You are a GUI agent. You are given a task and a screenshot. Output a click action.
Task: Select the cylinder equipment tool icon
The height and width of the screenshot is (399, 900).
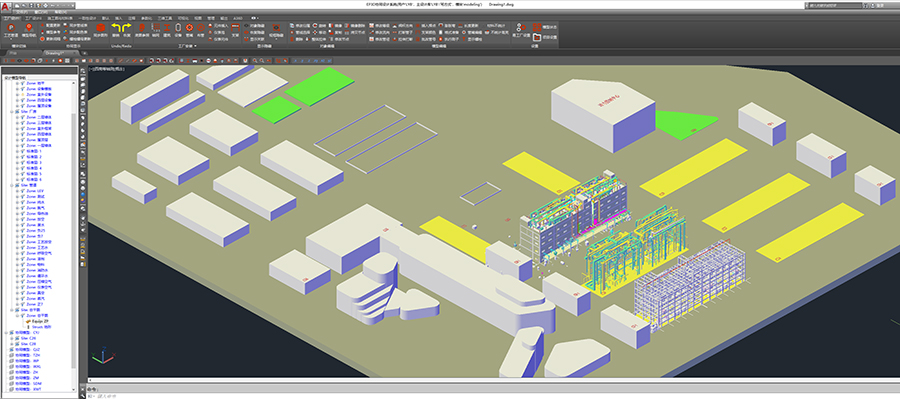point(178,28)
